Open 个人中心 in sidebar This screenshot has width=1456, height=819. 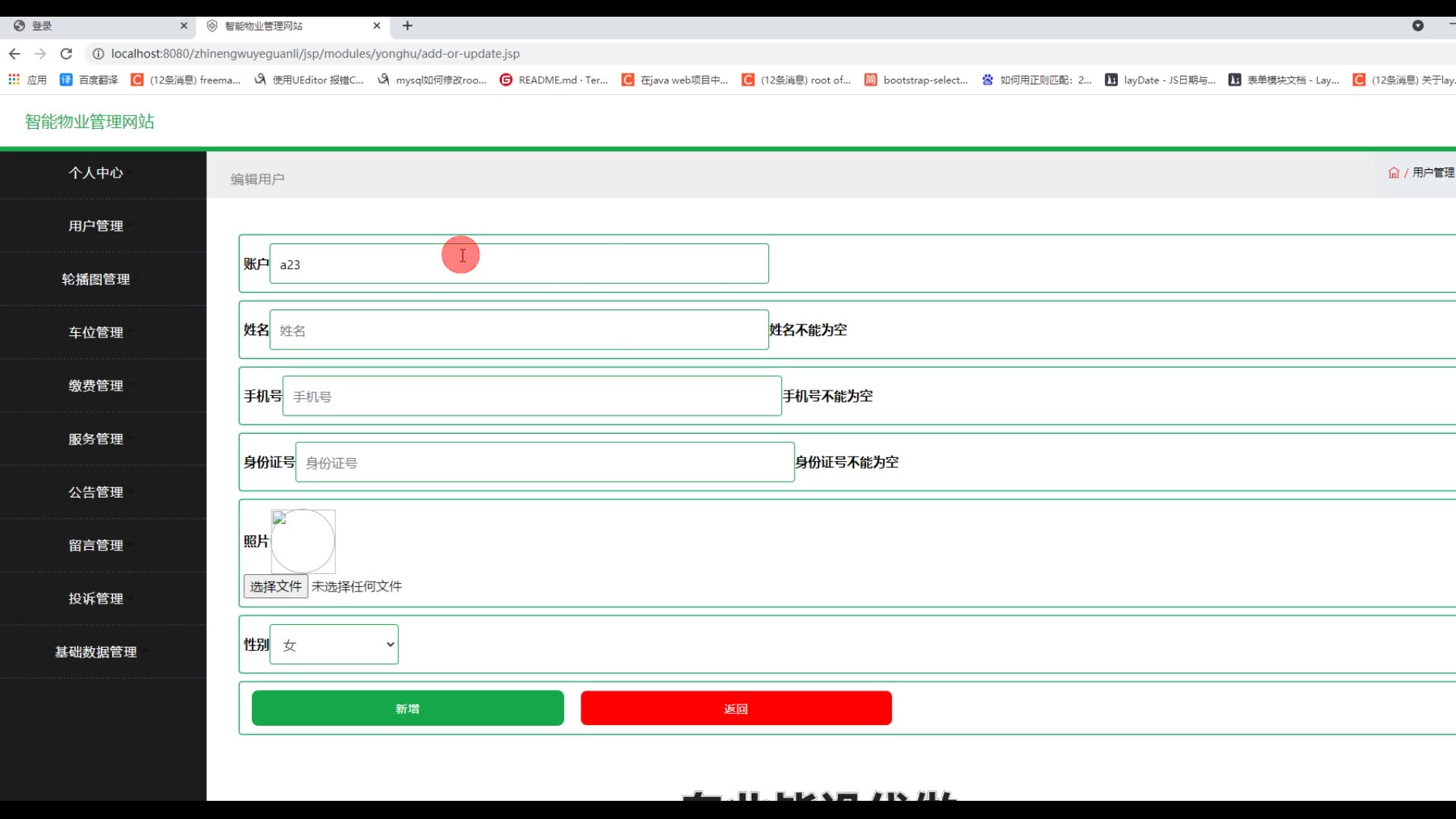pyautogui.click(x=96, y=173)
